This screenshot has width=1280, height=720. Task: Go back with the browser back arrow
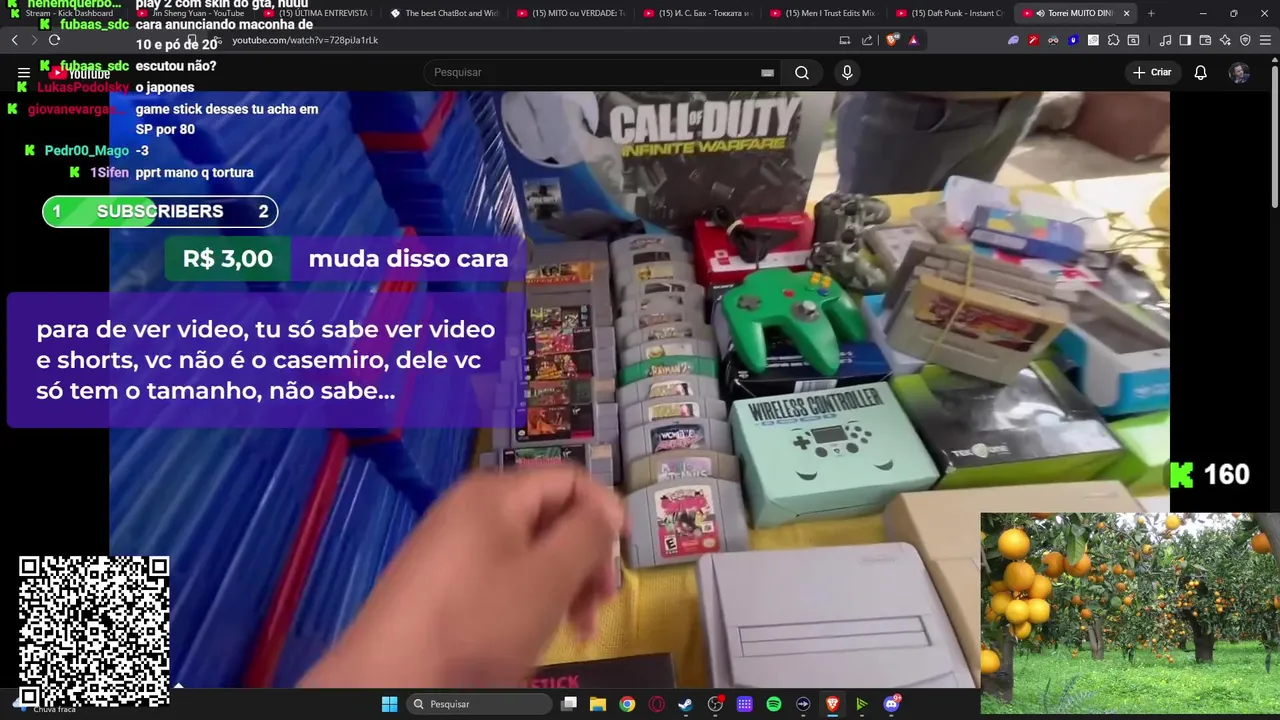(x=14, y=40)
